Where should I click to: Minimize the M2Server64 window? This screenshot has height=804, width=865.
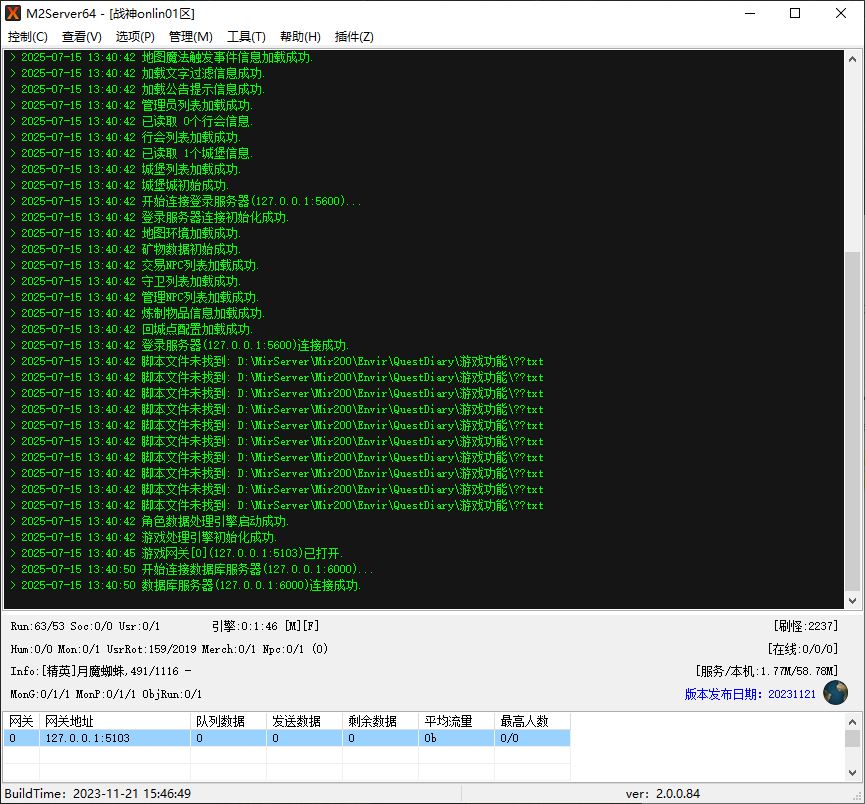tap(750, 13)
